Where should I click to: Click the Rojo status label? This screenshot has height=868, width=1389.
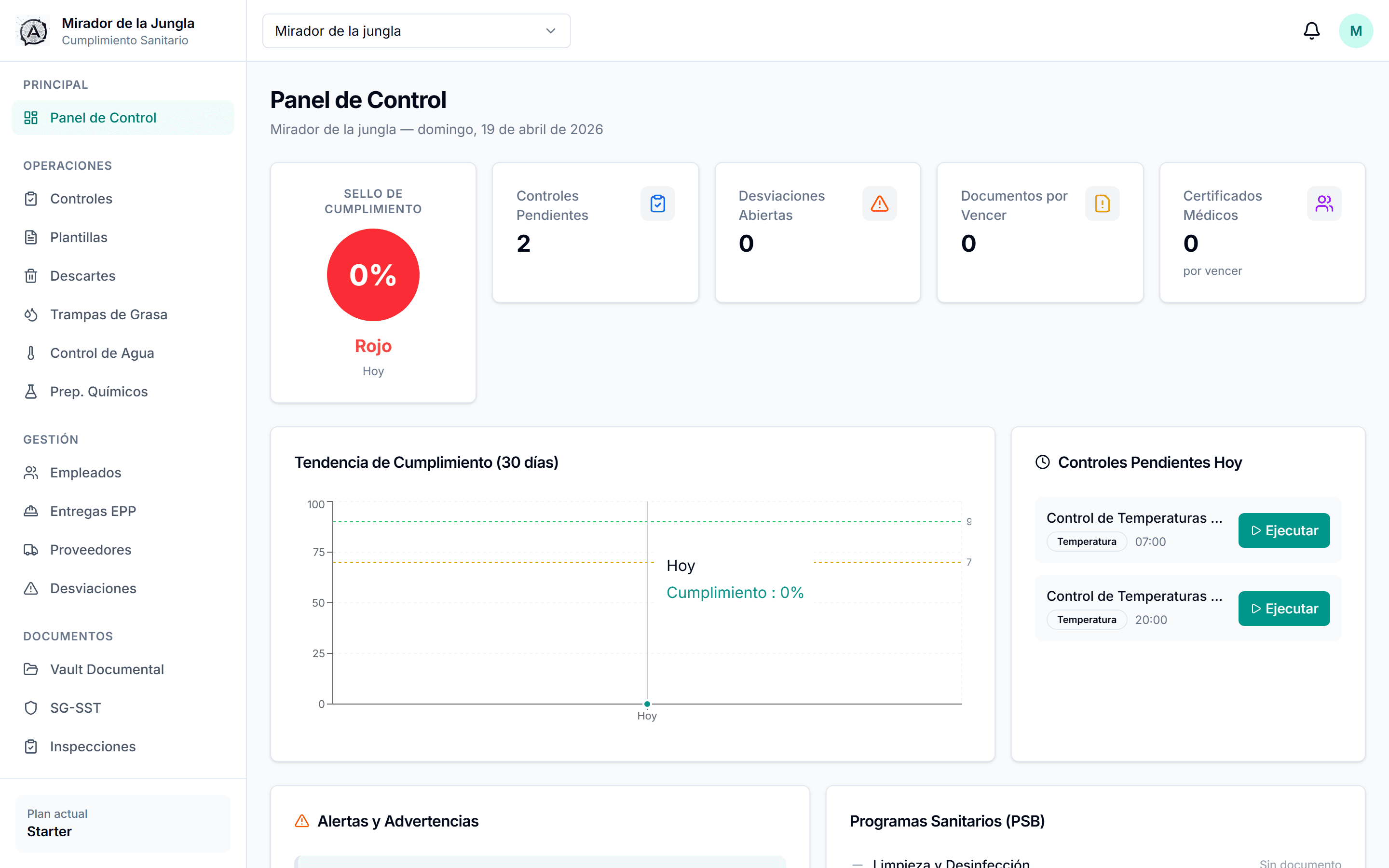[373, 346]
